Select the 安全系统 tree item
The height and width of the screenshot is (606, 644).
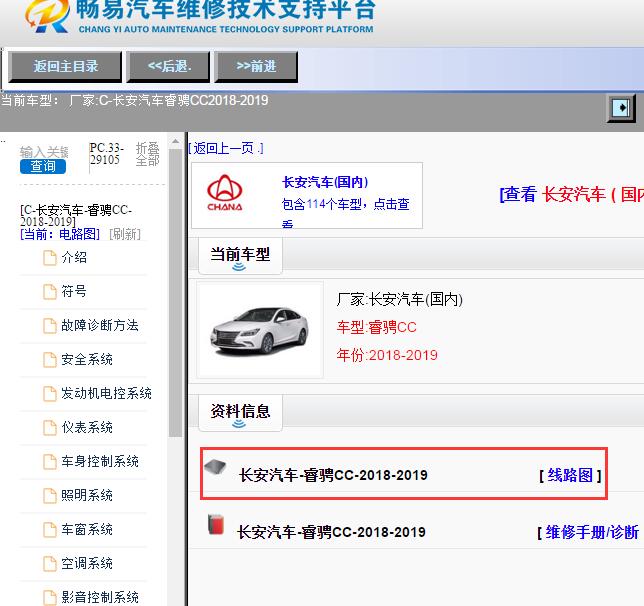(x=87, y=359)
